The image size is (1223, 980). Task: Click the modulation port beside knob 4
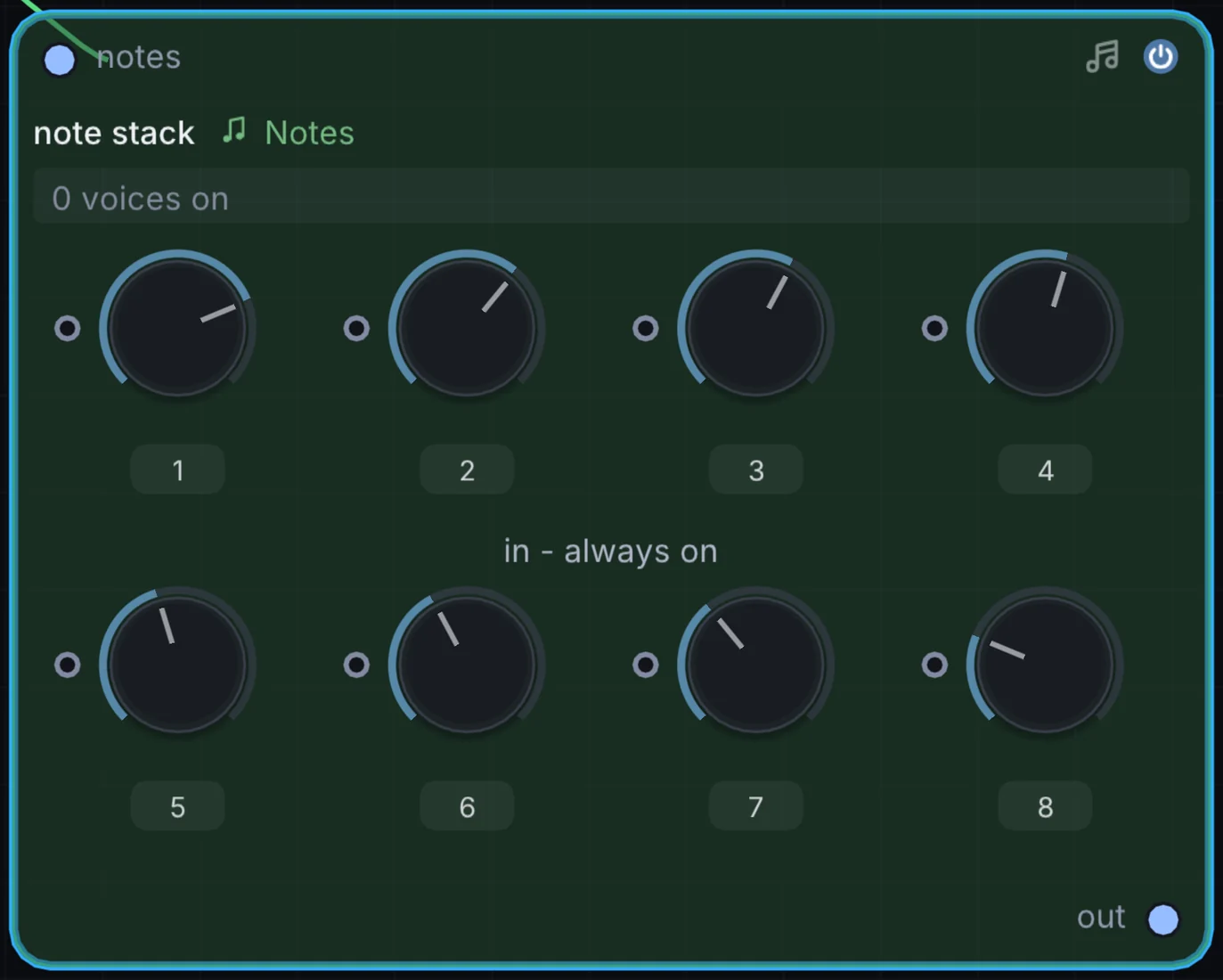(934, 328)
